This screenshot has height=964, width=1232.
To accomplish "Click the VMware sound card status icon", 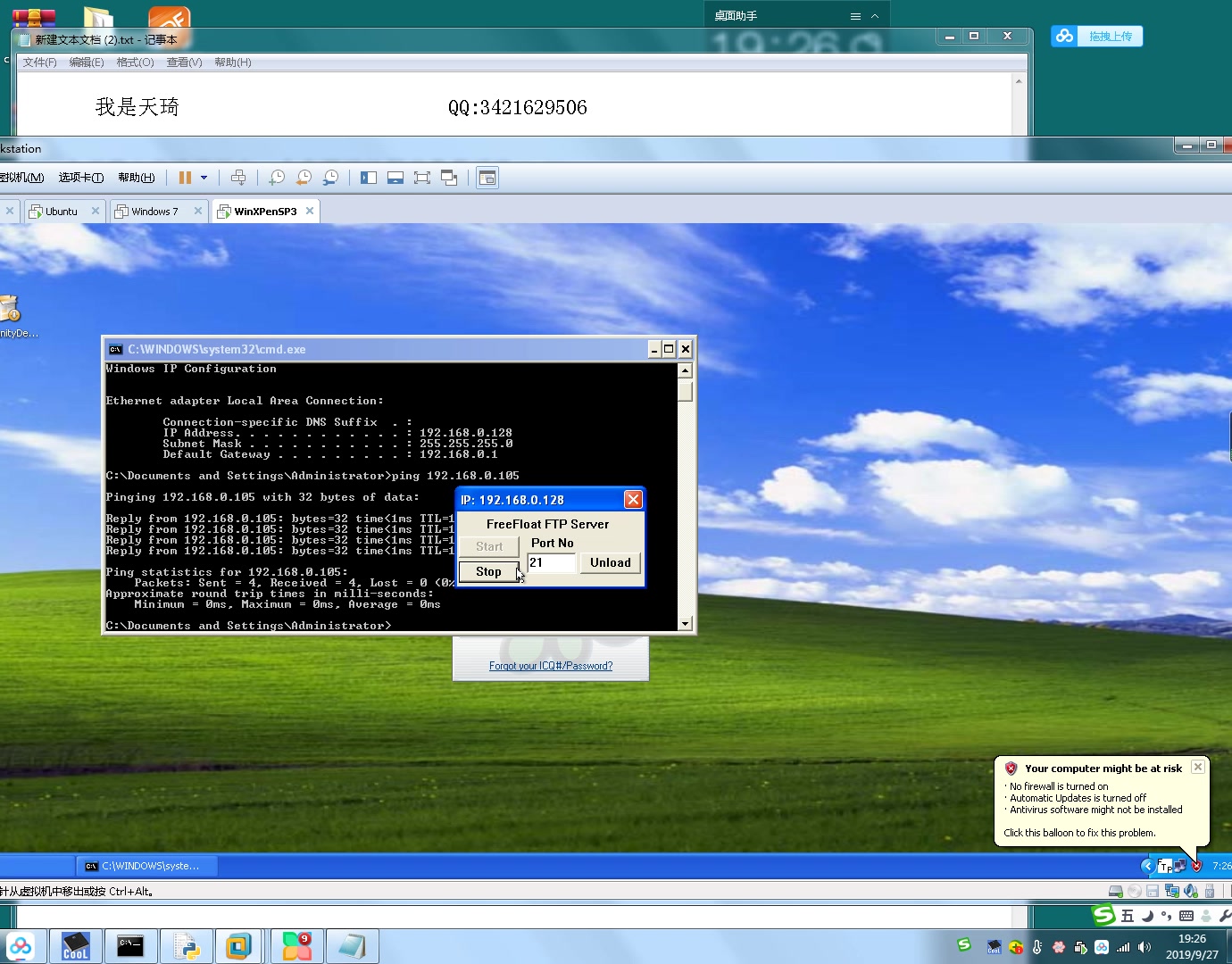I will coord(1191,891).
